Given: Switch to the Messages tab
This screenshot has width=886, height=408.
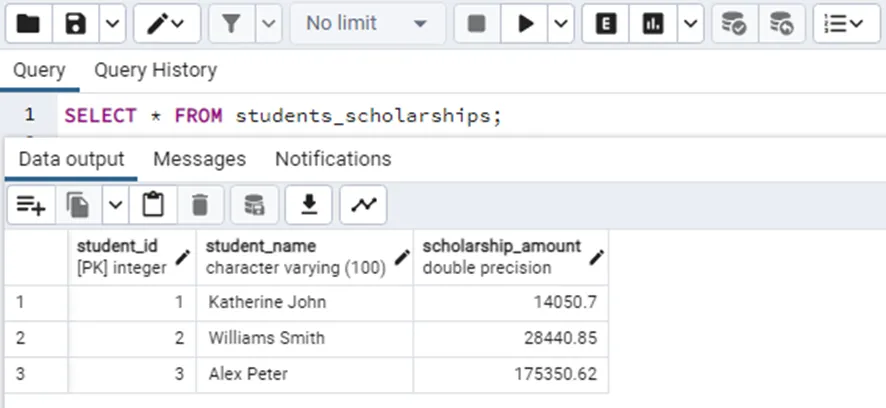Looking at the screenshot, I should click(199, 159).
